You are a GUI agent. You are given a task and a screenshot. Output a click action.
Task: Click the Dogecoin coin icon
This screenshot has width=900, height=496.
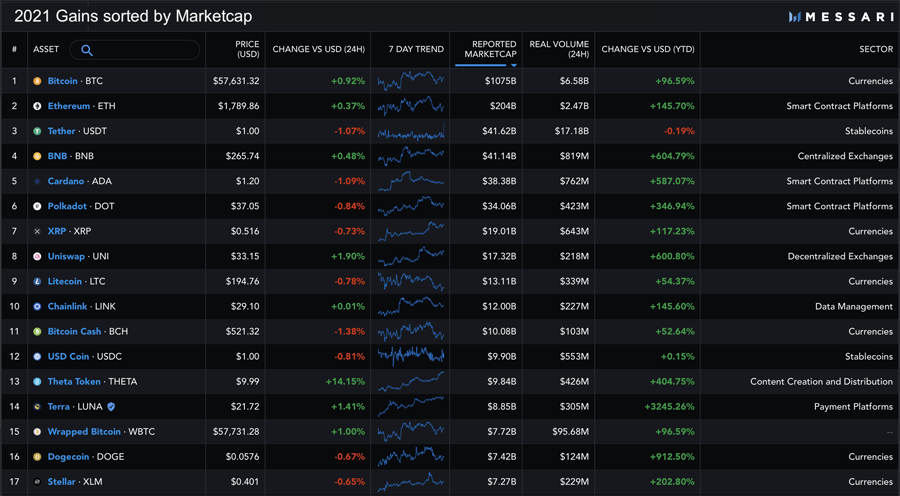click(x=38, y=456)
